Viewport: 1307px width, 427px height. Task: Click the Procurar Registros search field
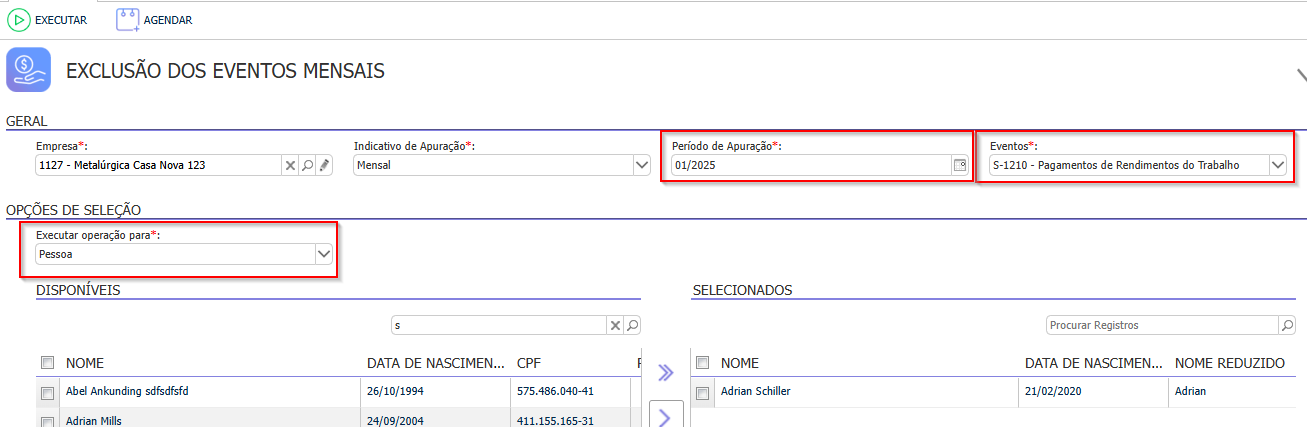pyautogui.click(x=1161, y=325)
